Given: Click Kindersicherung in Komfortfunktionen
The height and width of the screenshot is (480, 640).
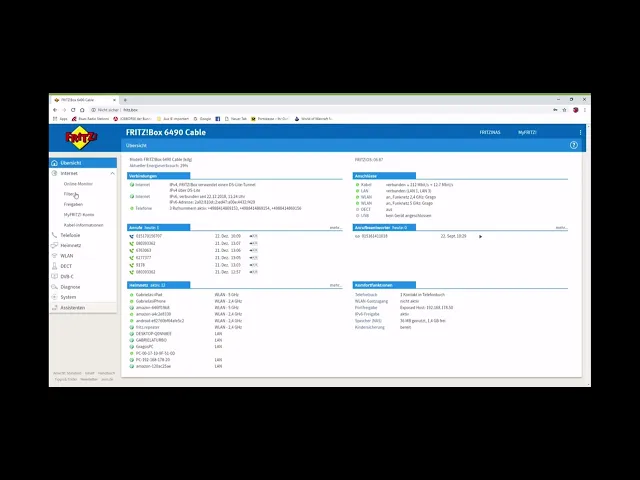Looking at the screenshot, I should pos(370,327).
